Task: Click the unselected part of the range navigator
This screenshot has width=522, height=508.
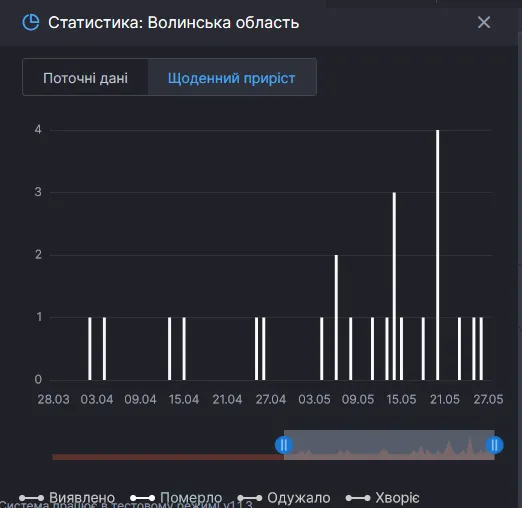Action: coord(168,457)
